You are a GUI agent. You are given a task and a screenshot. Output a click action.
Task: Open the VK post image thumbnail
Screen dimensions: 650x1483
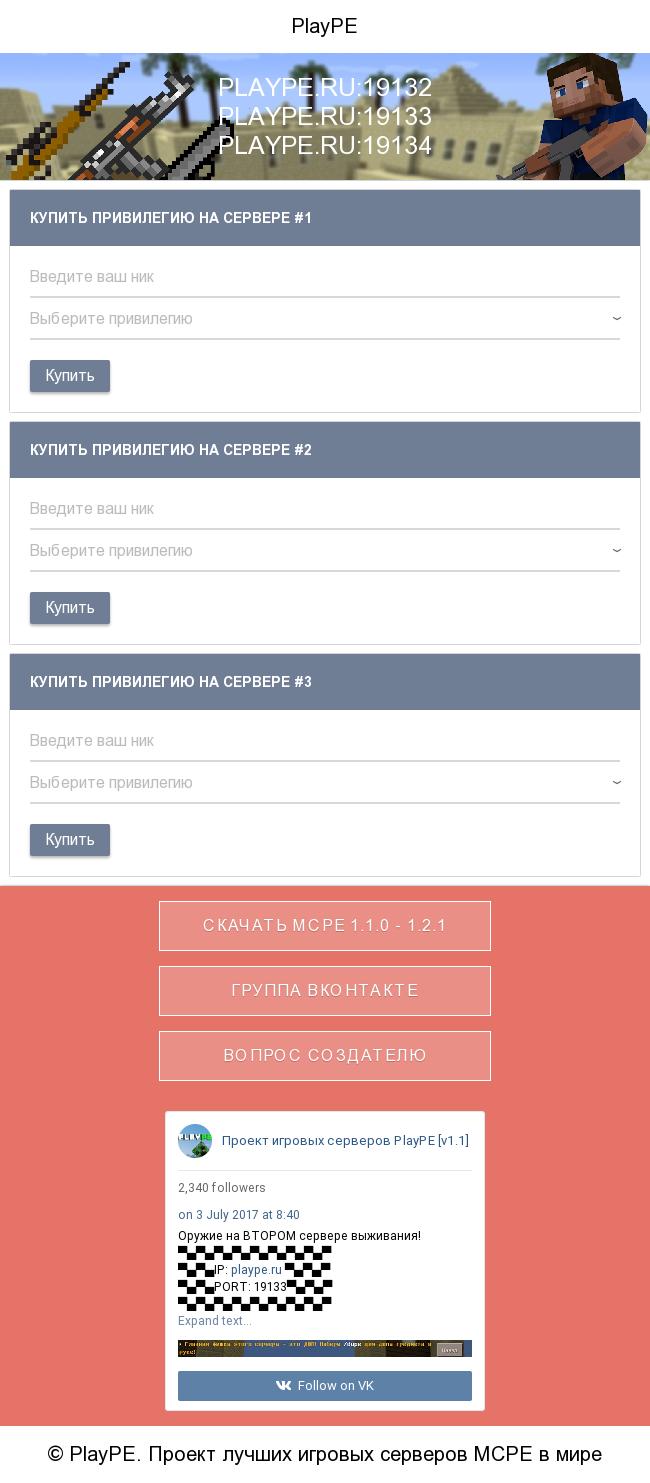point(324,1349)
